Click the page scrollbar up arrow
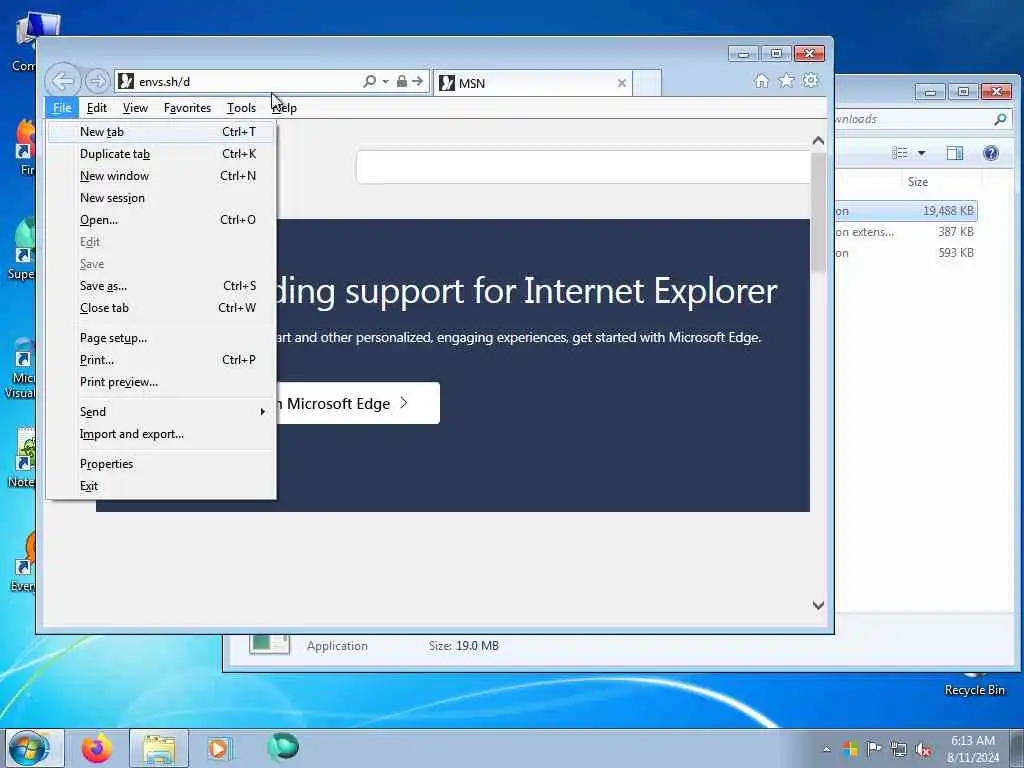The height and width of the screenshot is (768, 1024). coord(818,141)
